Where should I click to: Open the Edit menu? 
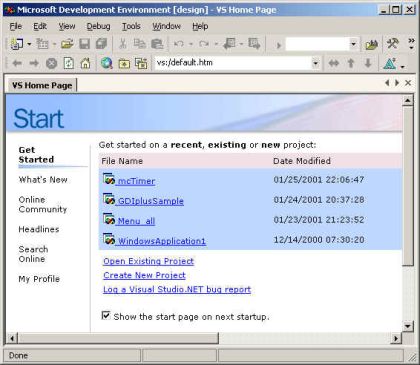click(x=40, y=26)
